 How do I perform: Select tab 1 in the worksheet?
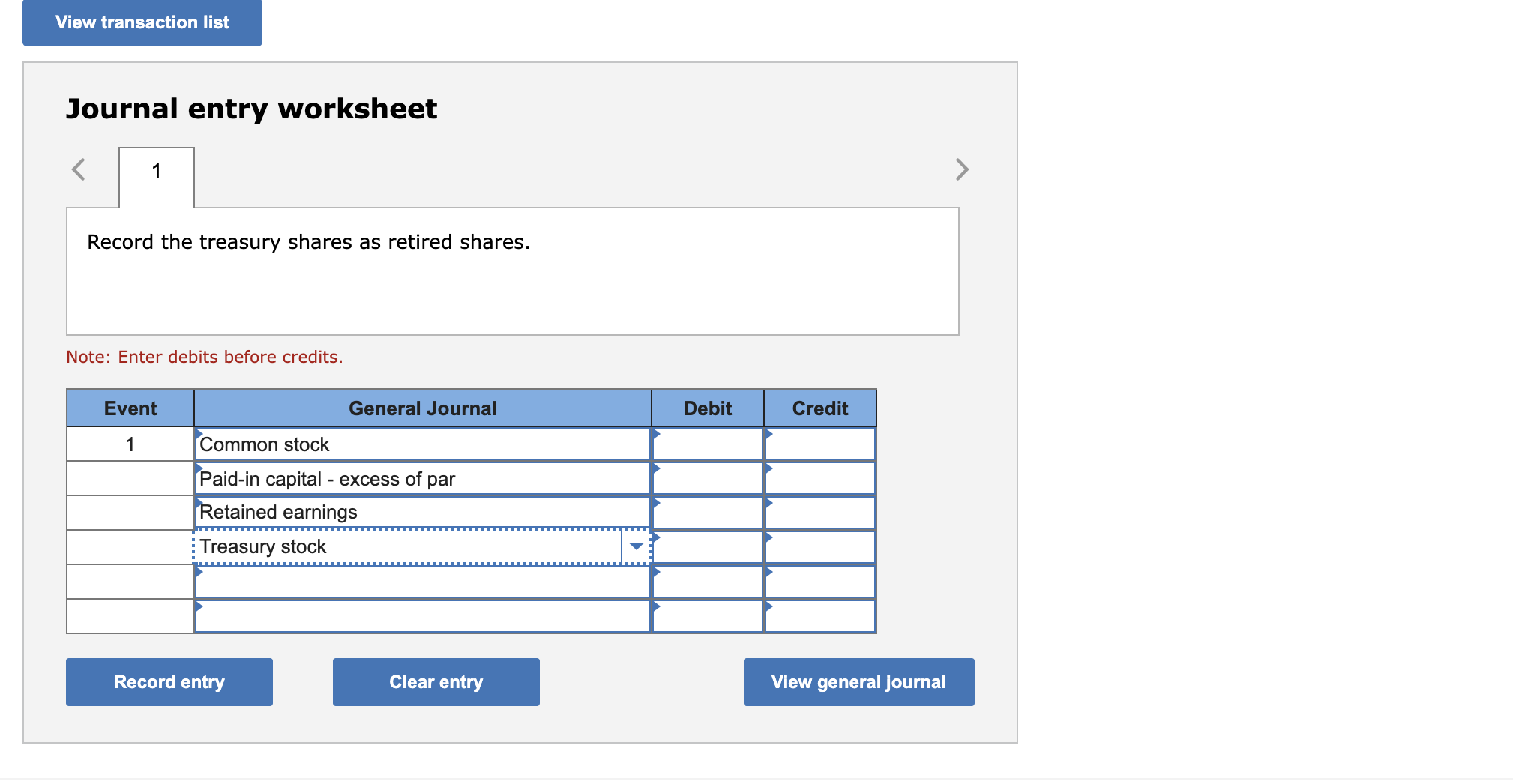tap(156, 171)
